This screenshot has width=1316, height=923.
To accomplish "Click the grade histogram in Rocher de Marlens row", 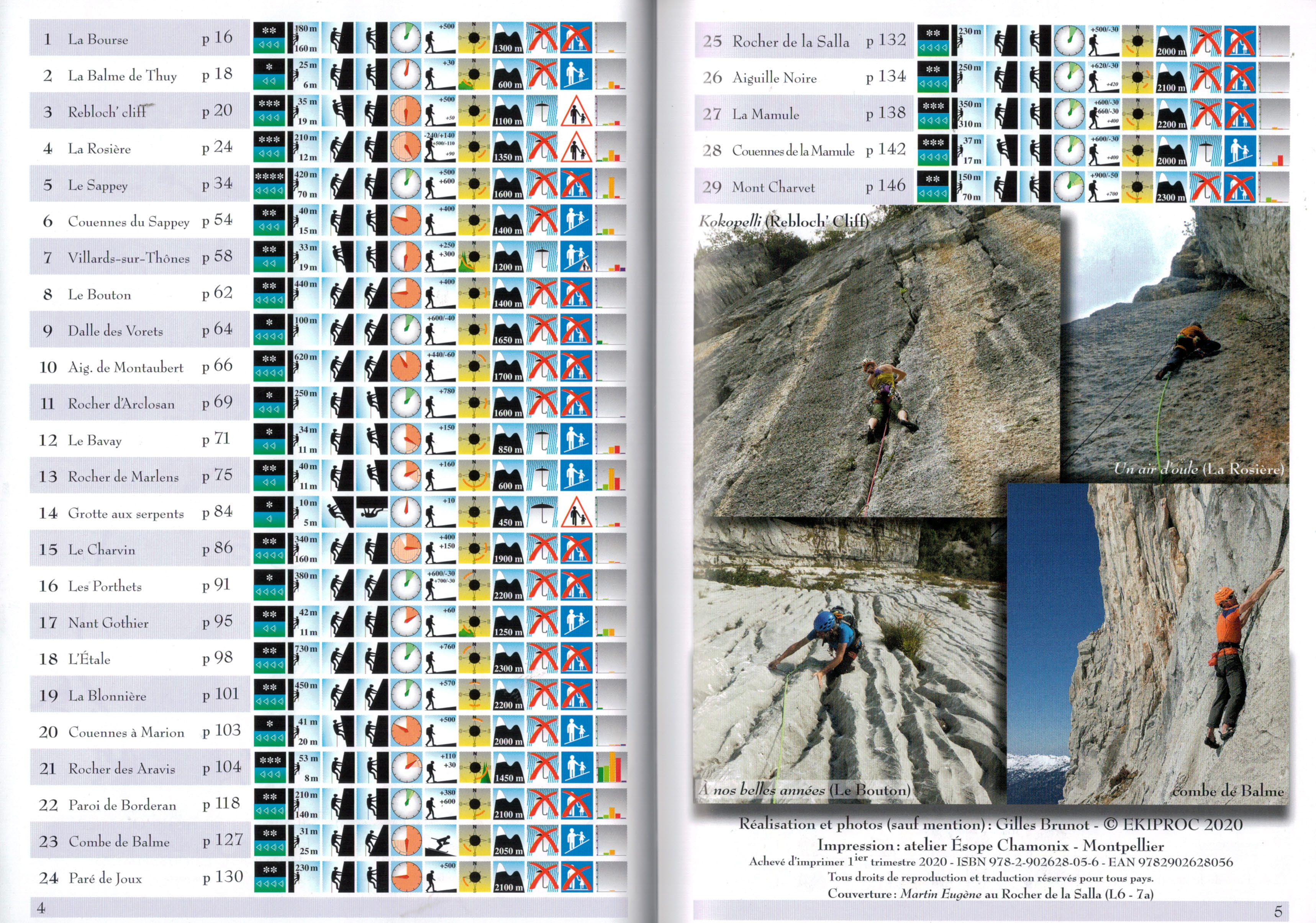I will (x=610, y=476).
